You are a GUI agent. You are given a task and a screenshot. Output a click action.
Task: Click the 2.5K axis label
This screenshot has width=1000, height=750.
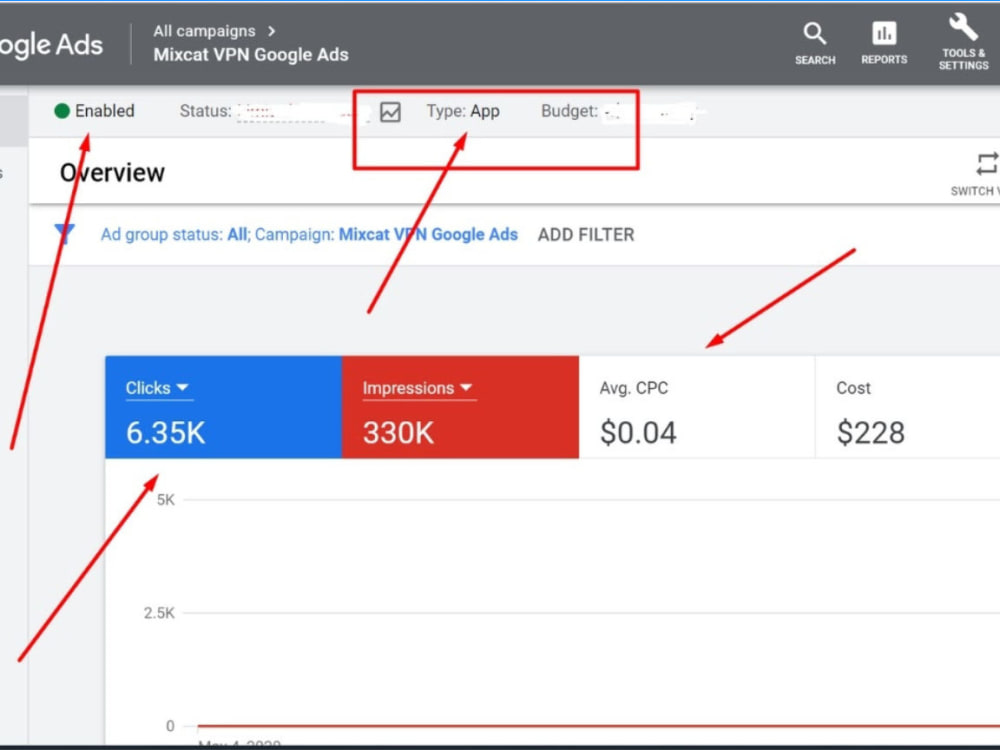[x=159, y=614]
